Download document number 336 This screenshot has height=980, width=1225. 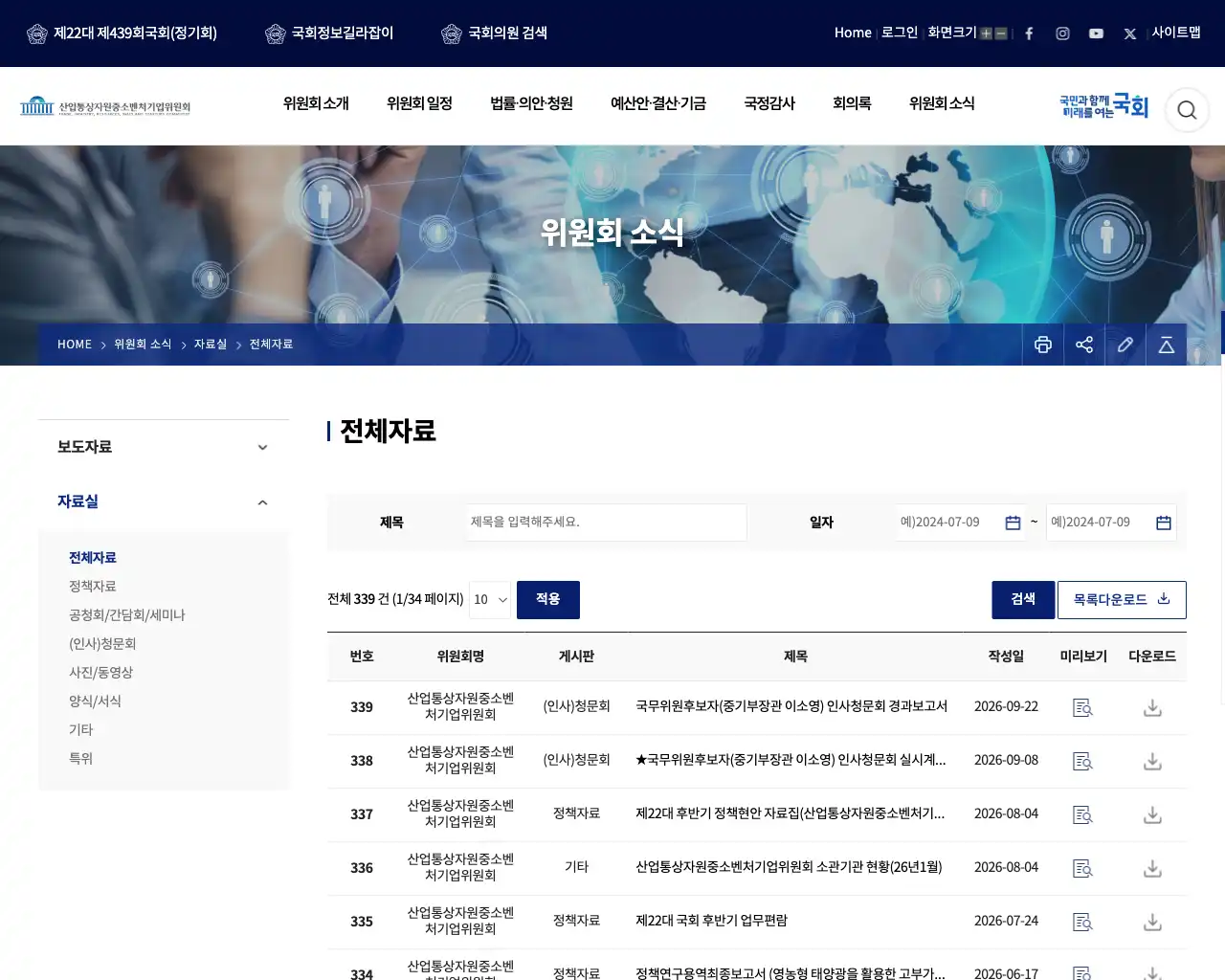pyautogui.click(x=1152, y=869)
